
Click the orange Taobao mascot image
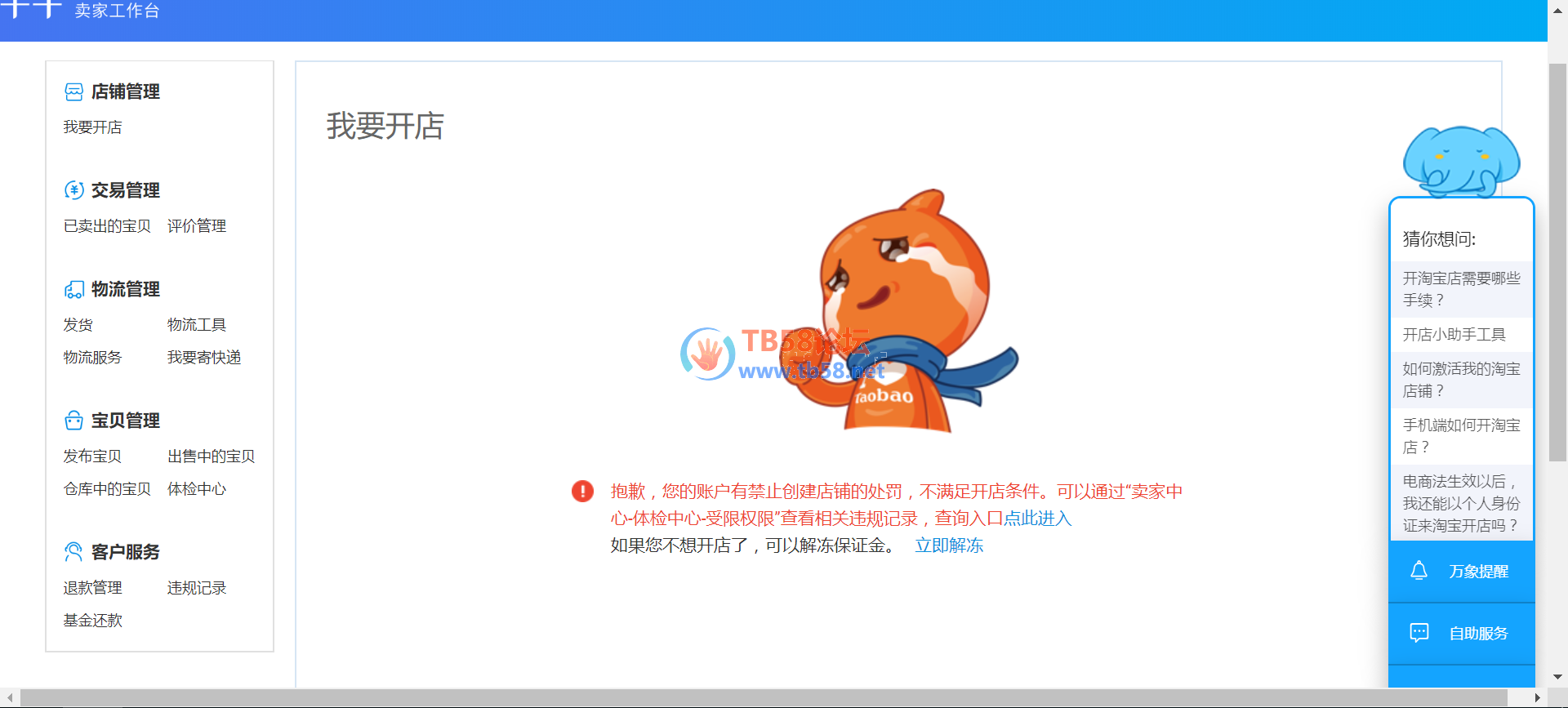point(898,310)
